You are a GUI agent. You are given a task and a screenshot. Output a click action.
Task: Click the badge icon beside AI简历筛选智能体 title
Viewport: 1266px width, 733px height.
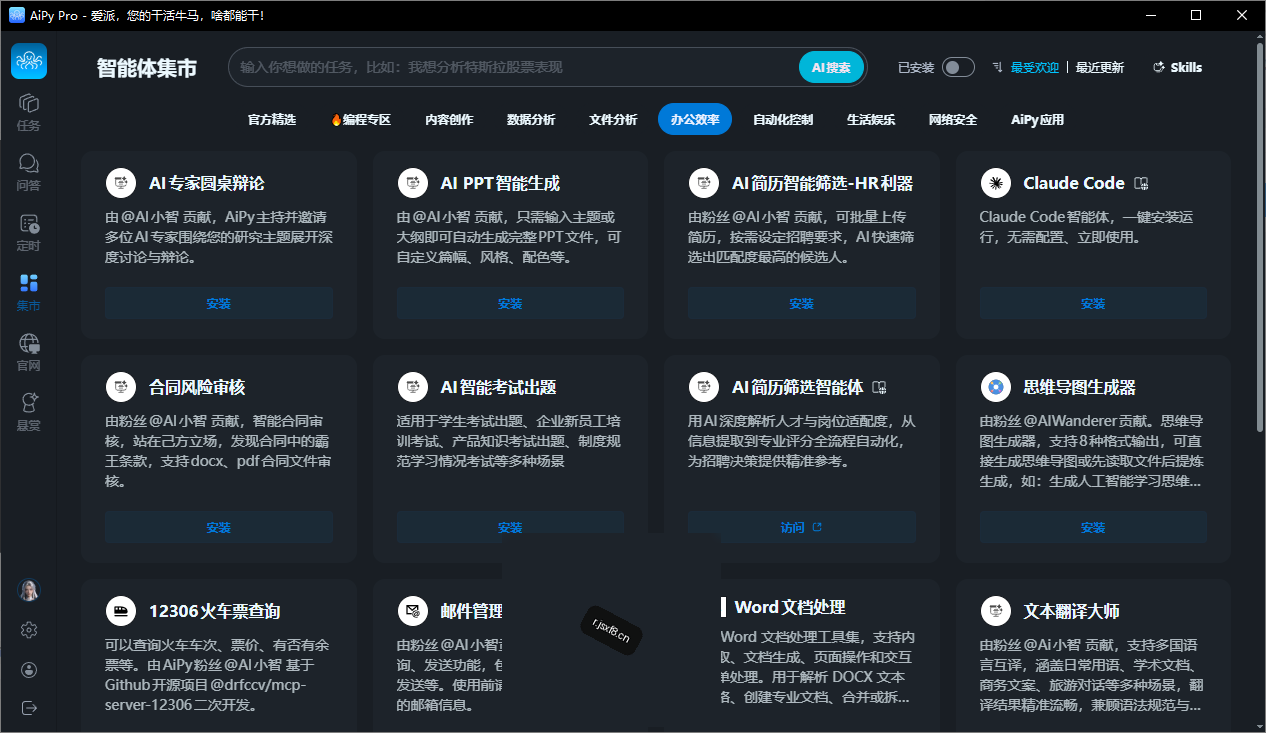tap(880, 387)
